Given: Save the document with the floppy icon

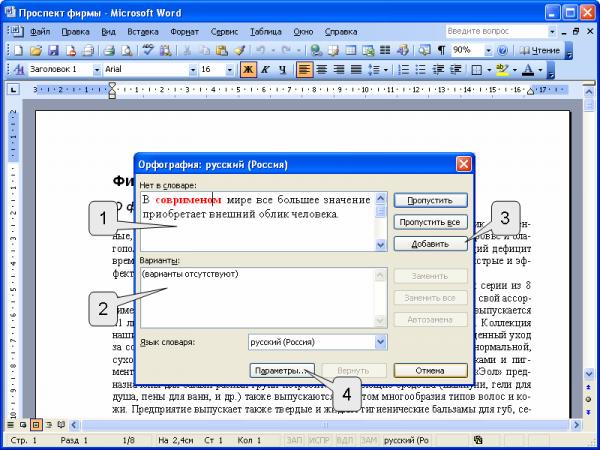Looking at the screenshot, I should 53,51.
